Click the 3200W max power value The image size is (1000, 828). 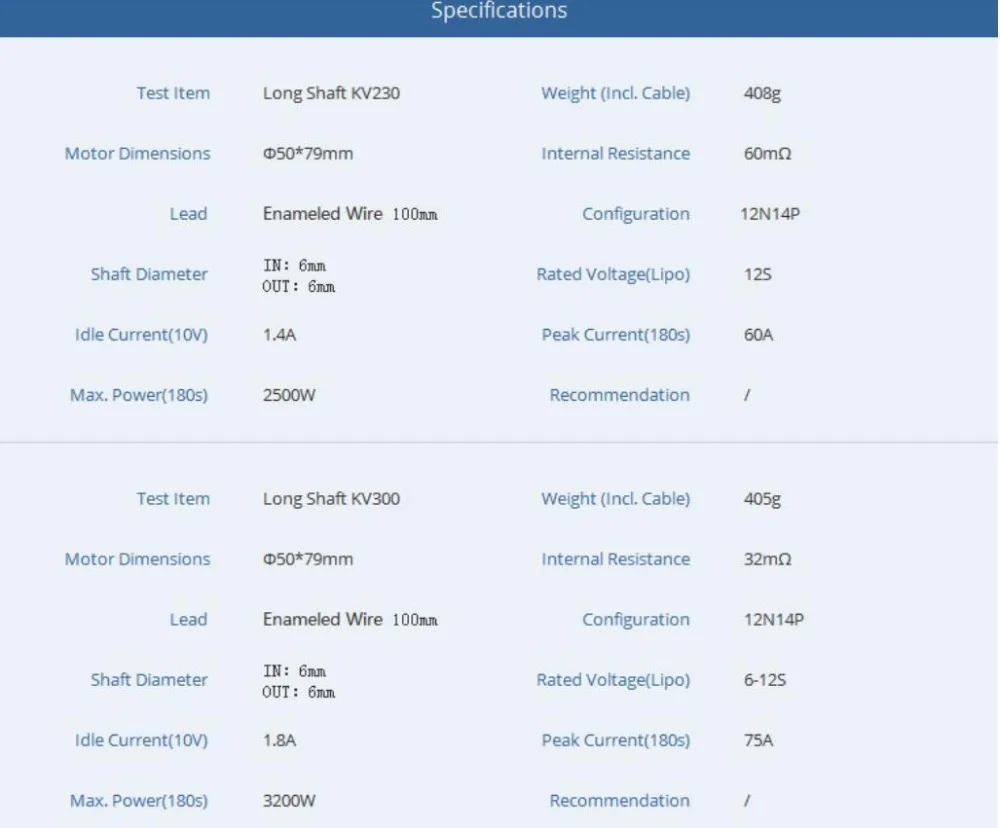tap(289, 801)
